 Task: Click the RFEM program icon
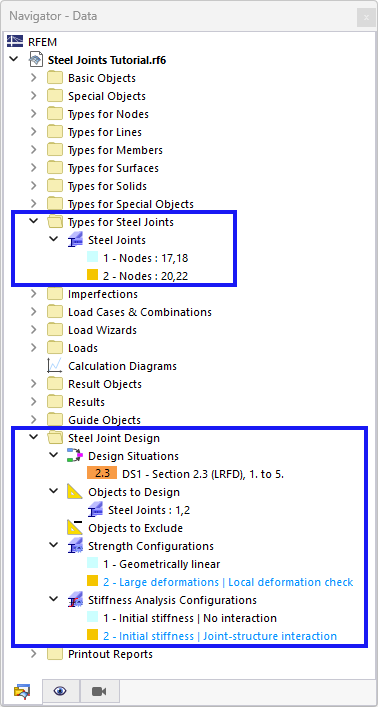[15, 42]
